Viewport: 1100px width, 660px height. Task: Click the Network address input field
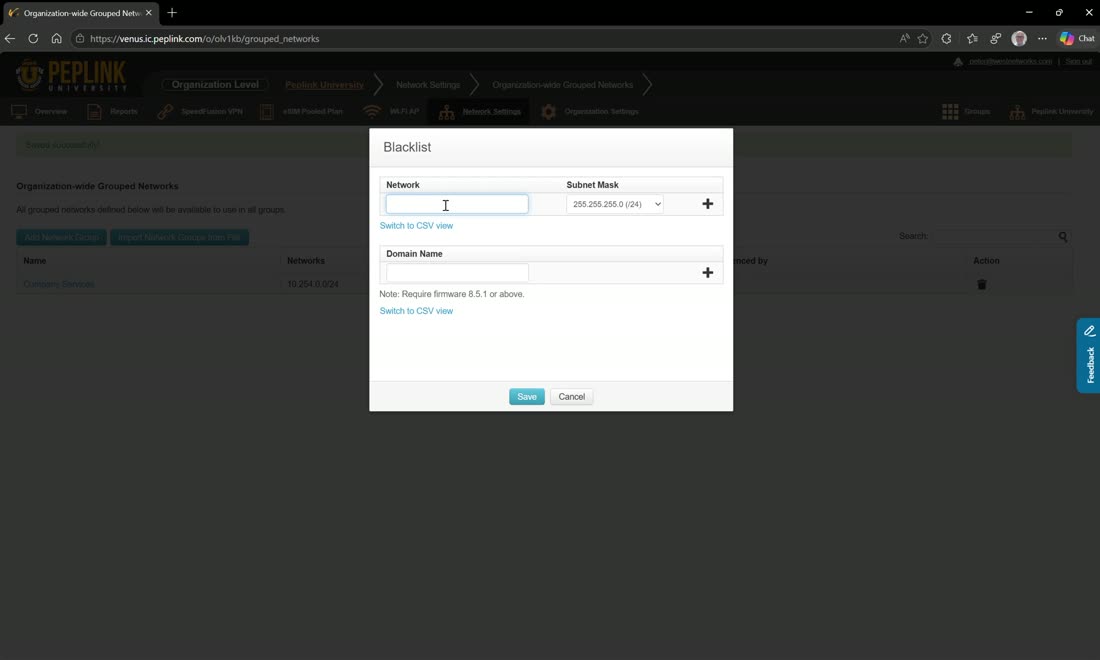coord(457,204)
